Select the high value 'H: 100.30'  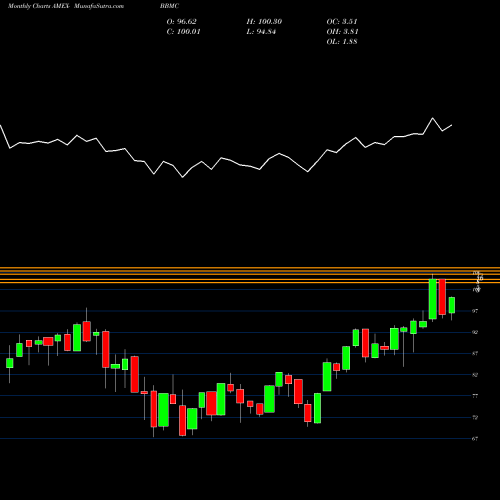tap(264, 22)
